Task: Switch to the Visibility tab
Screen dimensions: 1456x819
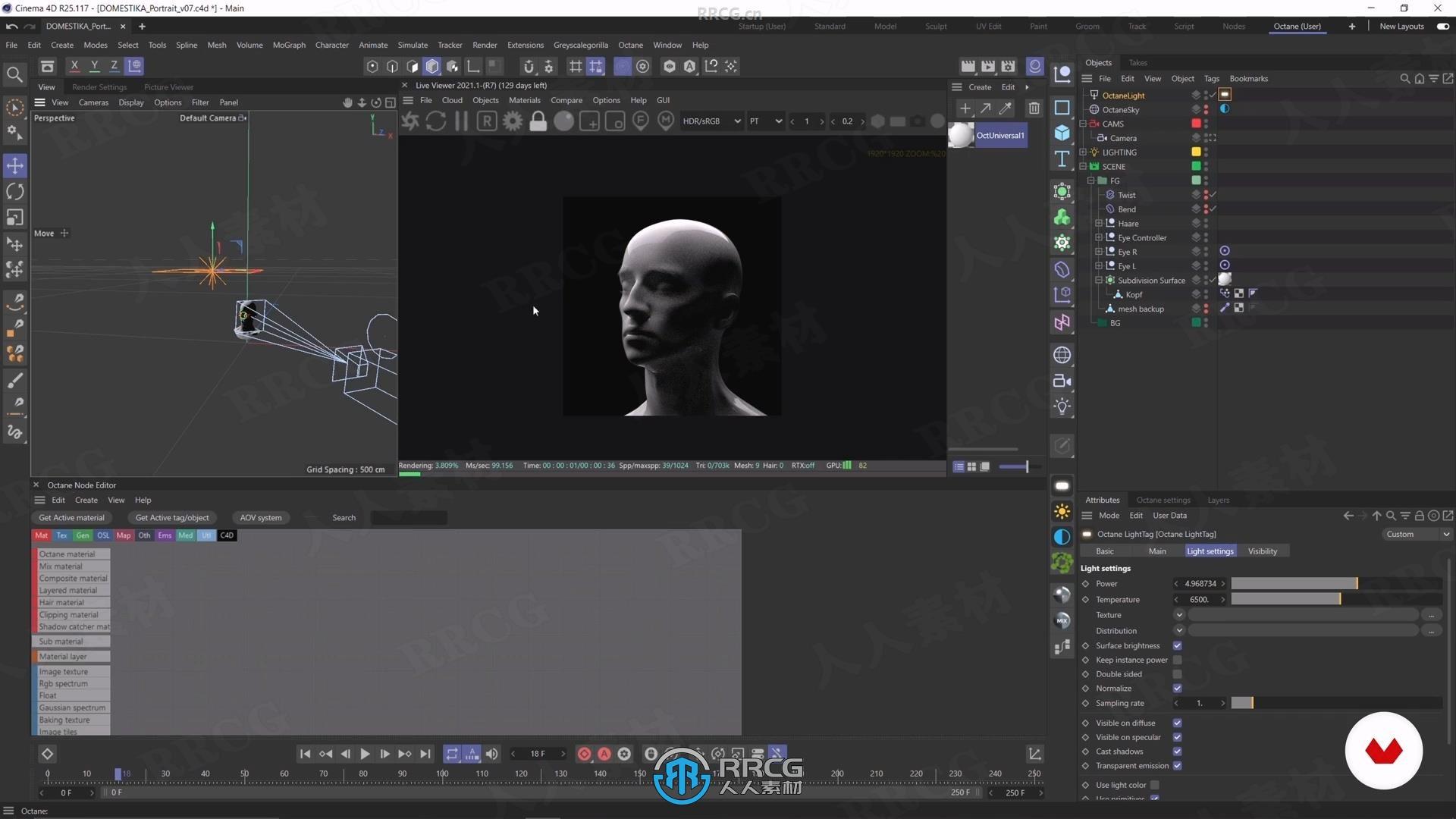Action: click(1262, 551)
